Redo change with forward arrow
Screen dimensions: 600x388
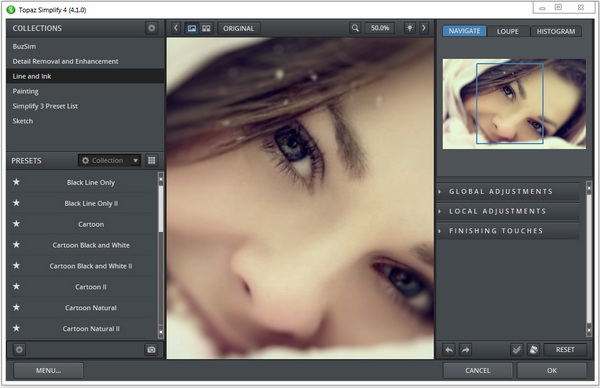465,349
